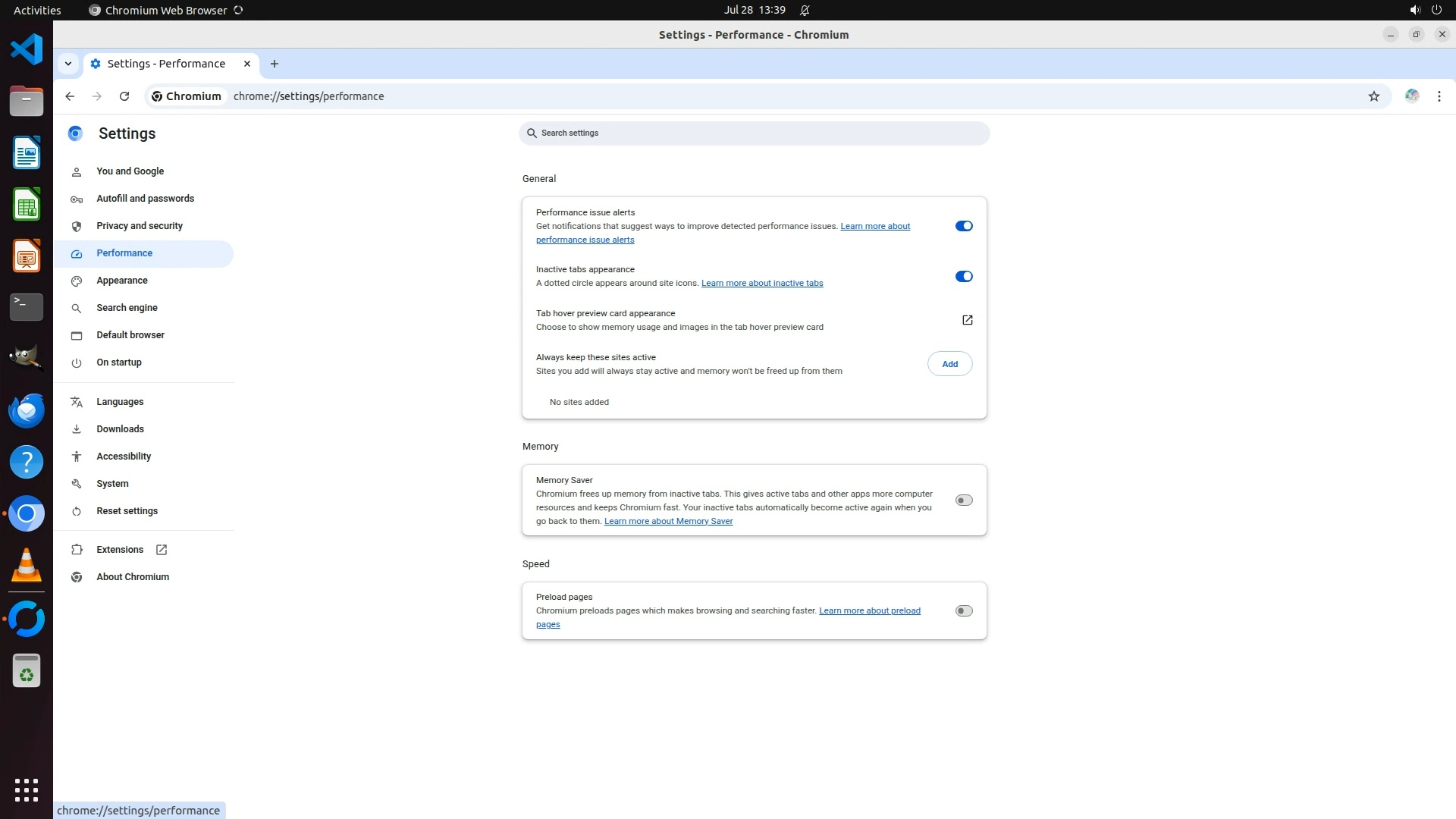The image size is (1456, 819).
Task: Open Learn more about Memory Saver link
Action: pyautogui.click(x=668, y=522)
